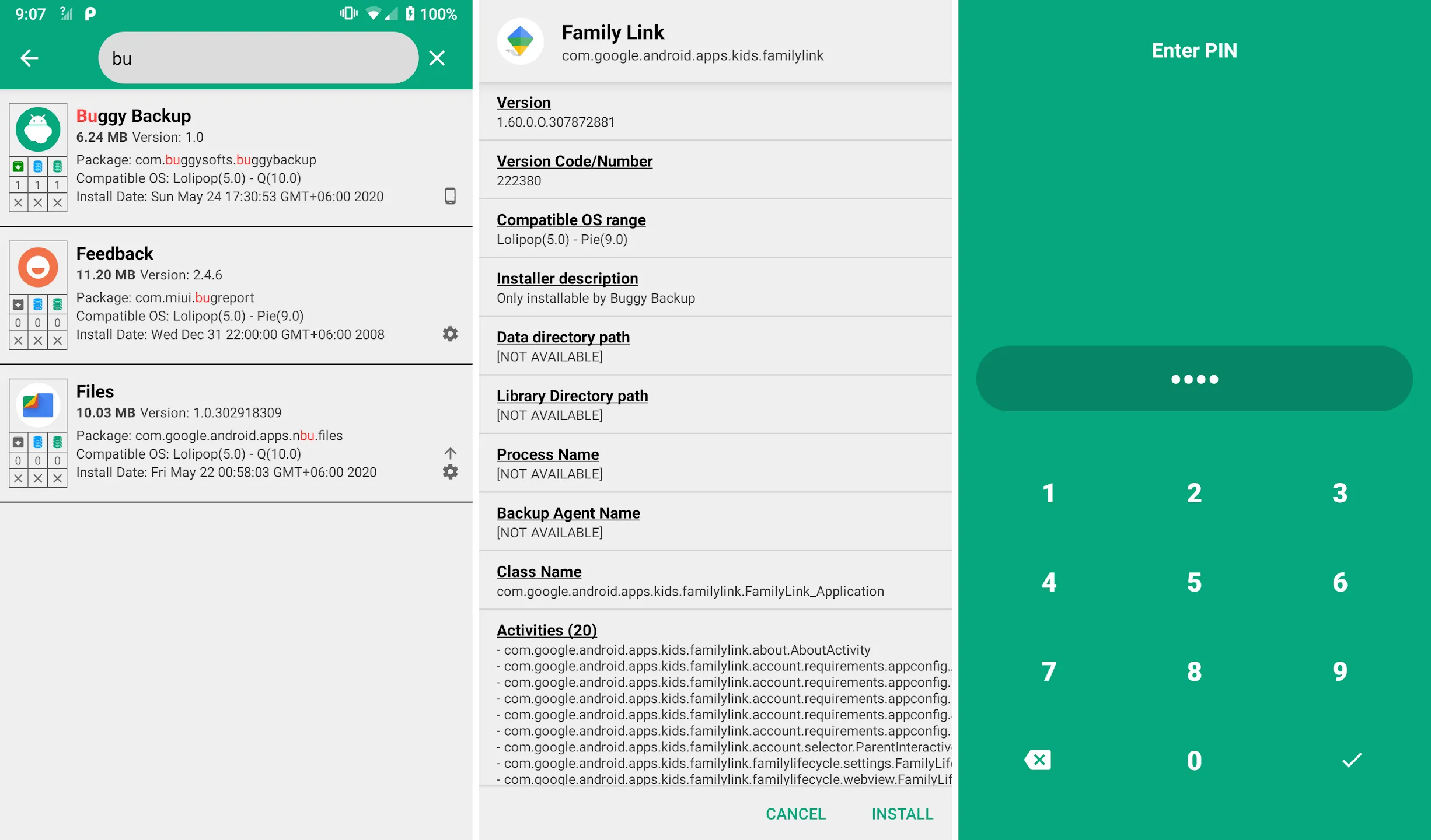
Task: Tap the upward arrow icon on Files row
Action: tap(450, 453)
